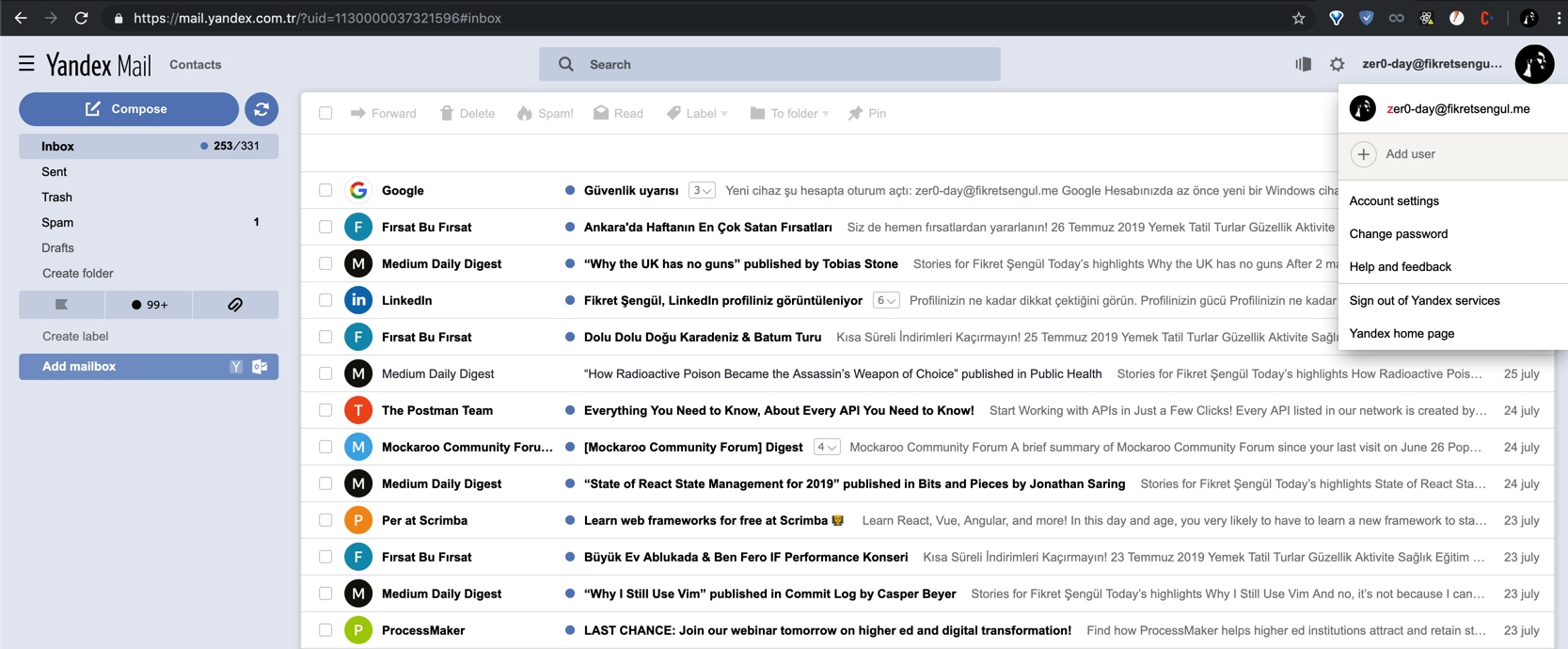Viewport: 1568px width, 649px height.
Task: Open the Sent folder
Action: tap(149, 172)
